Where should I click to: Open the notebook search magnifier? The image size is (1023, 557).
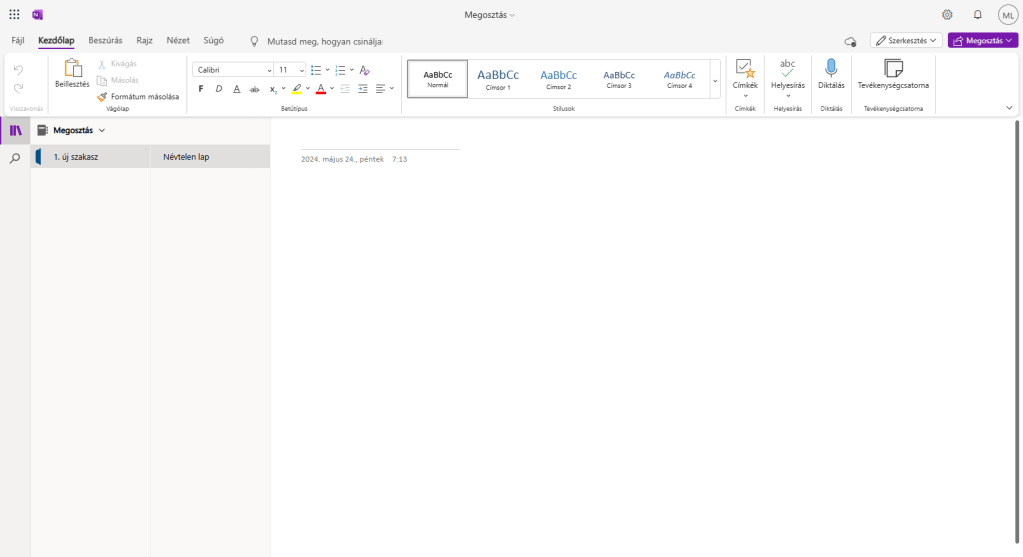(15, 158)
